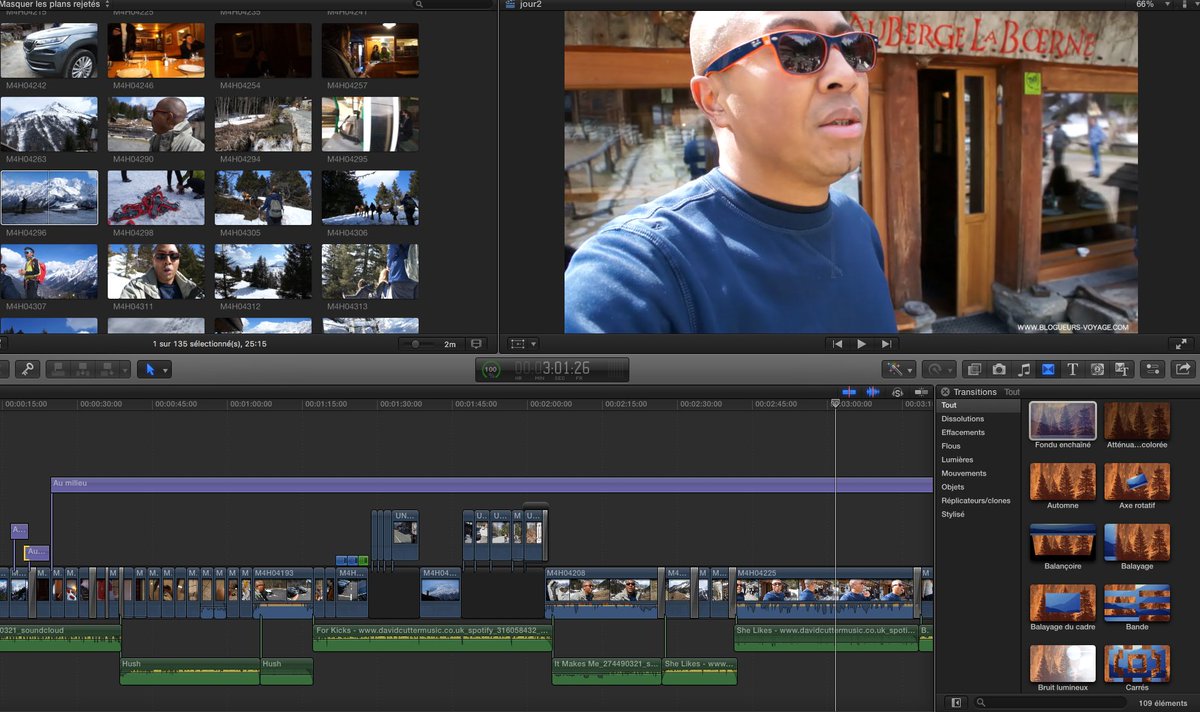Select the Réplicateurs/clones category
1200x712 pixels.
coord(978,500)
